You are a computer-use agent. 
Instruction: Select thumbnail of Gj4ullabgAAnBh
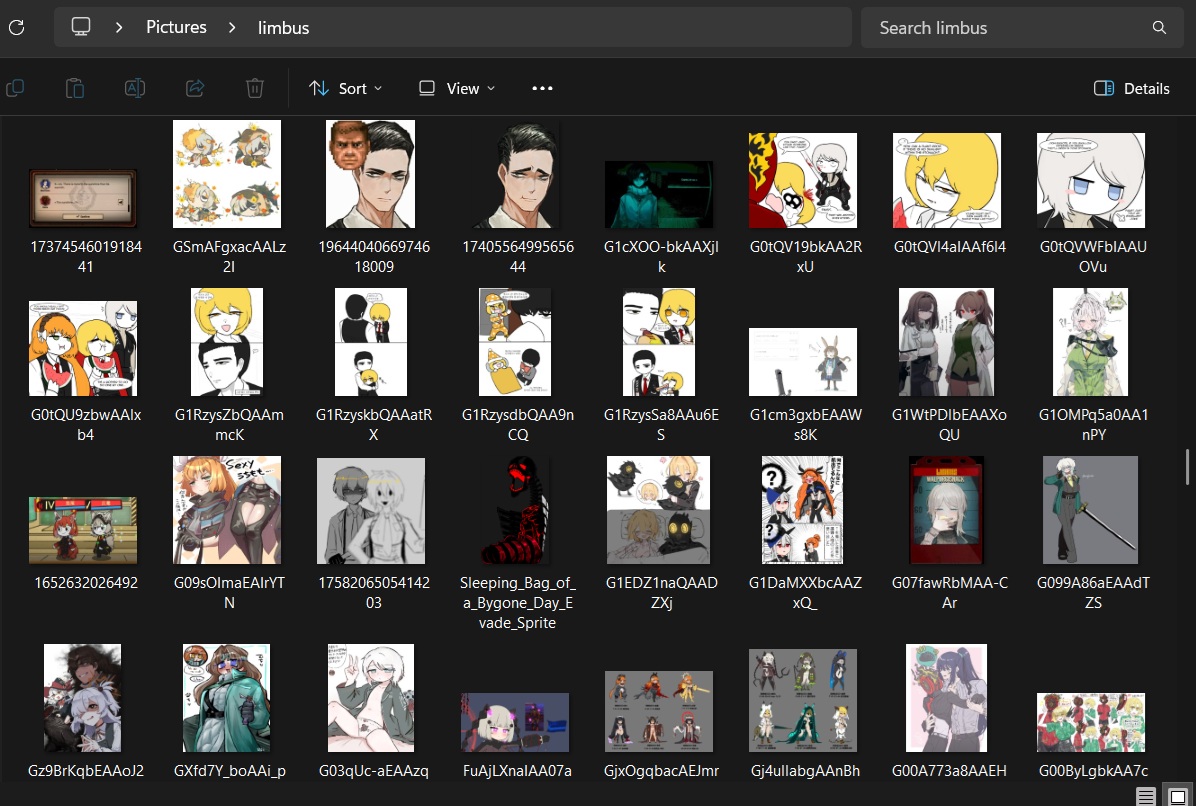(x=803, y=701)
